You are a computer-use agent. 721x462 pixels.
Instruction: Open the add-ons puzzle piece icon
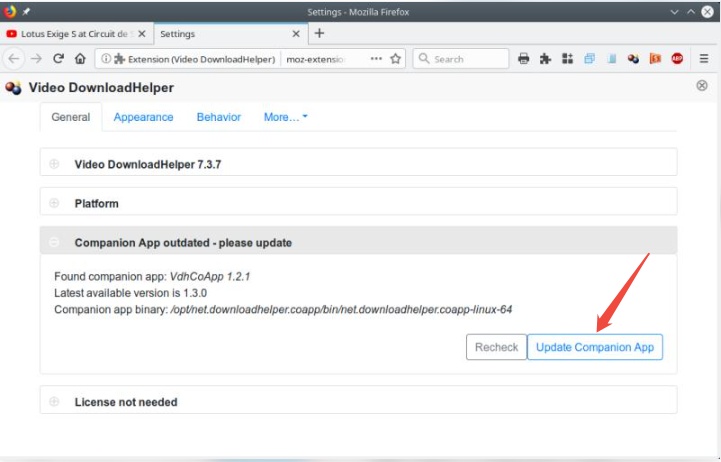point(545,59)
